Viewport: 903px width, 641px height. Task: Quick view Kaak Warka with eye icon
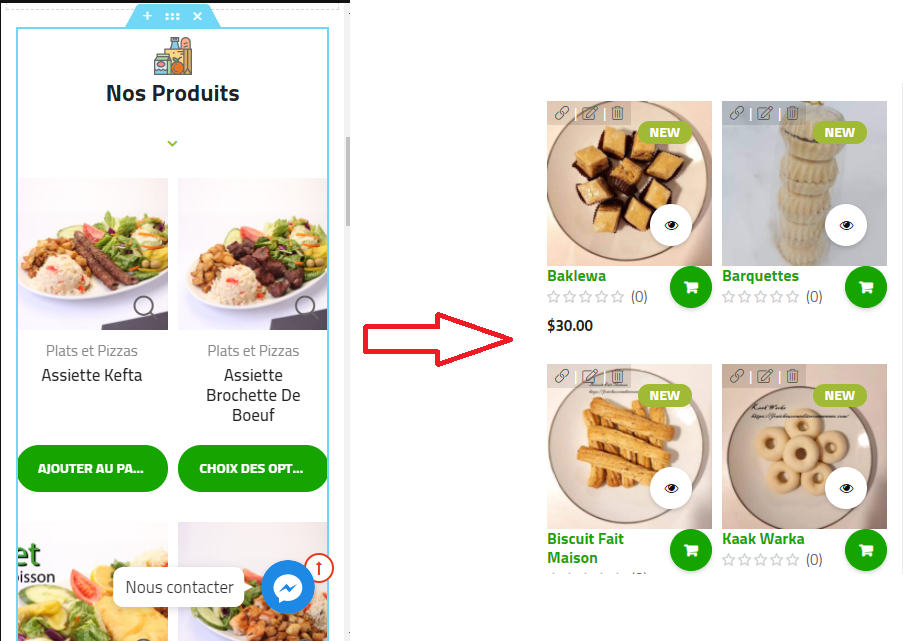[846, 488]
